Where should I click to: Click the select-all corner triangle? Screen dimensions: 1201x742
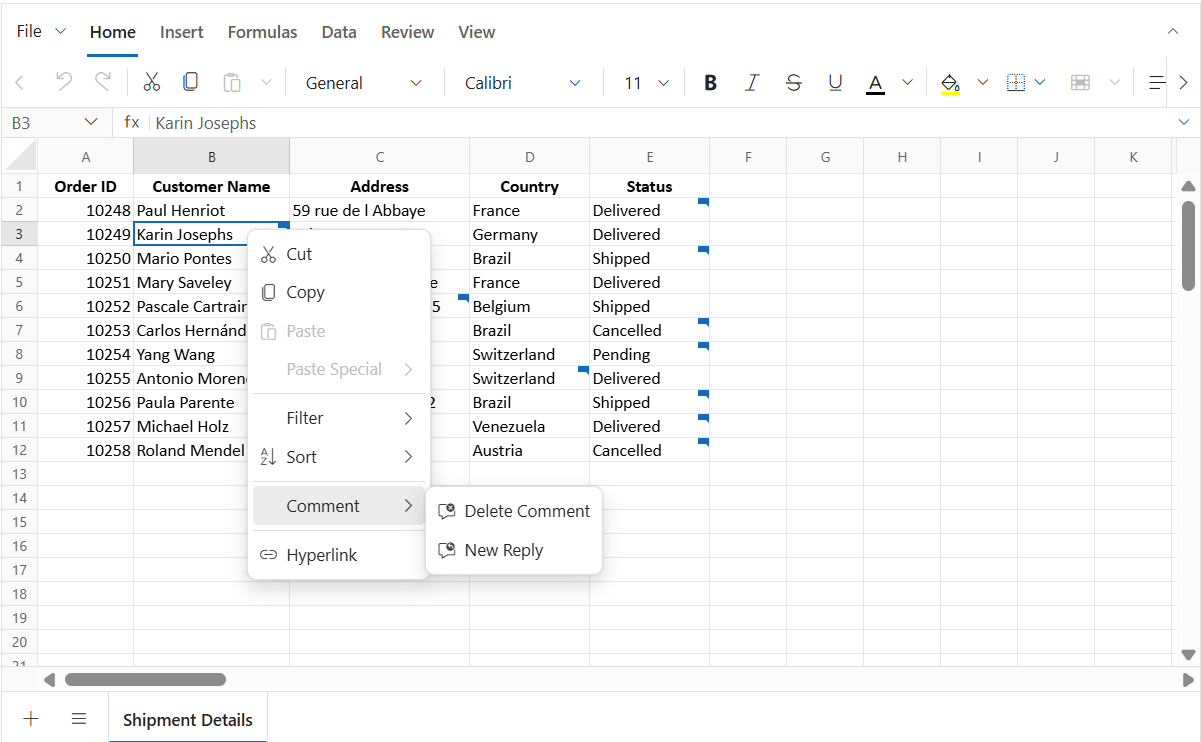tap(20, 156)
